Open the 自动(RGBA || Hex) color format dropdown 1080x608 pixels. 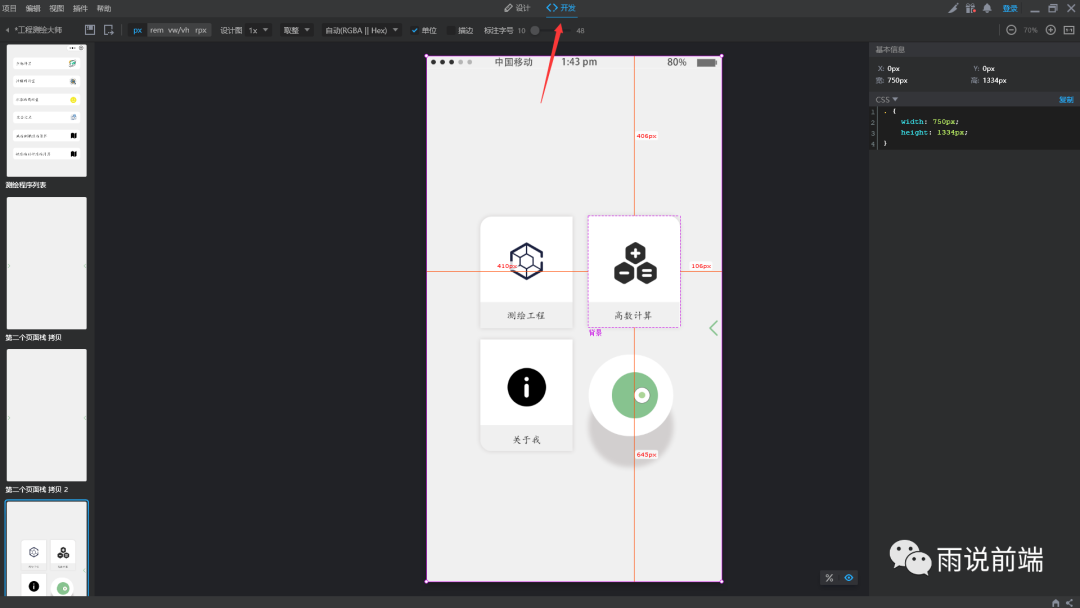click(362, 30)
